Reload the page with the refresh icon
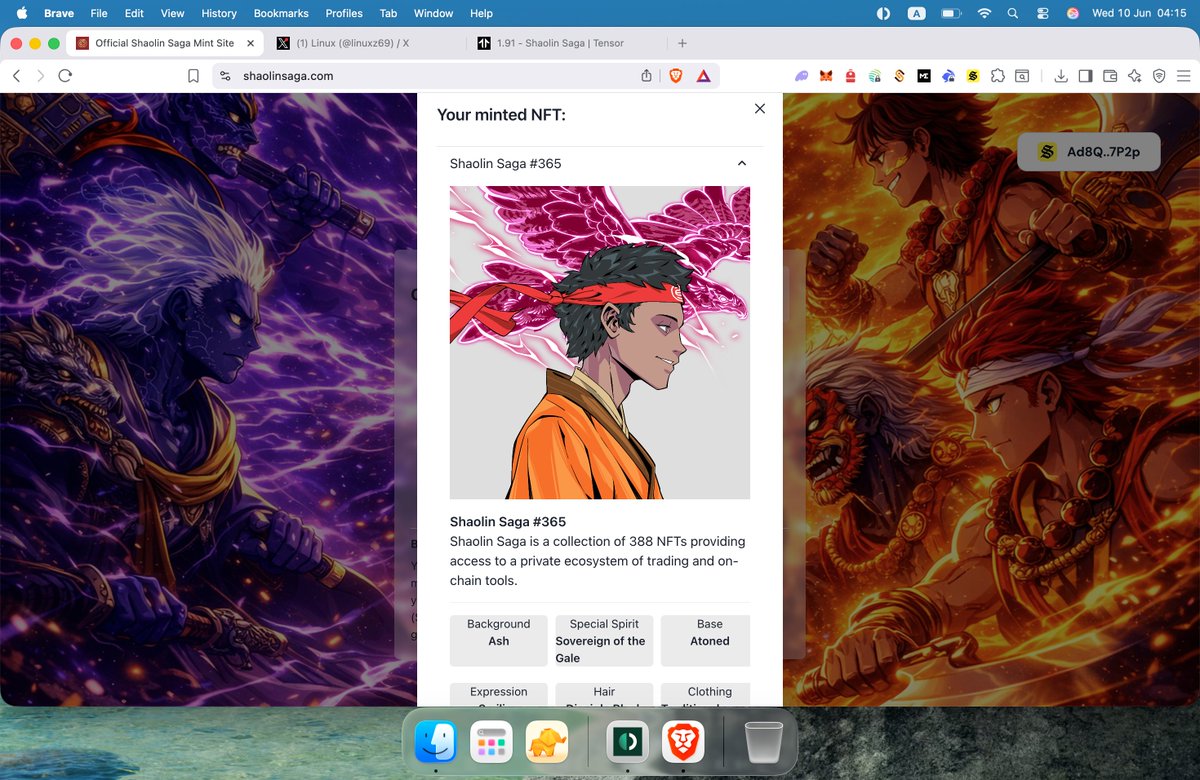This screenshot has width=1200, height=780. [66, 76]
